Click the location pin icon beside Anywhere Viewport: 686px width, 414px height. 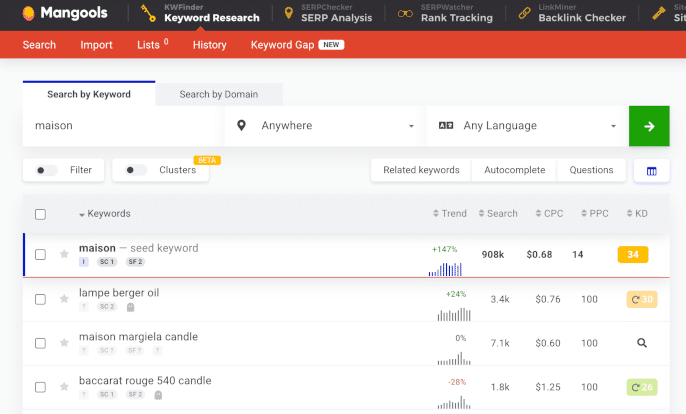(241, 126)
